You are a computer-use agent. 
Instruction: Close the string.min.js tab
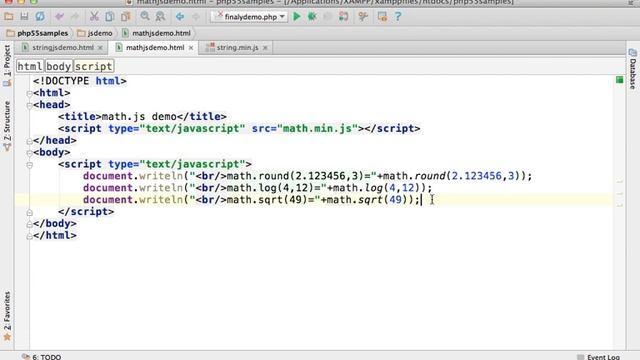pyautogui.click(x=265, y=48)
